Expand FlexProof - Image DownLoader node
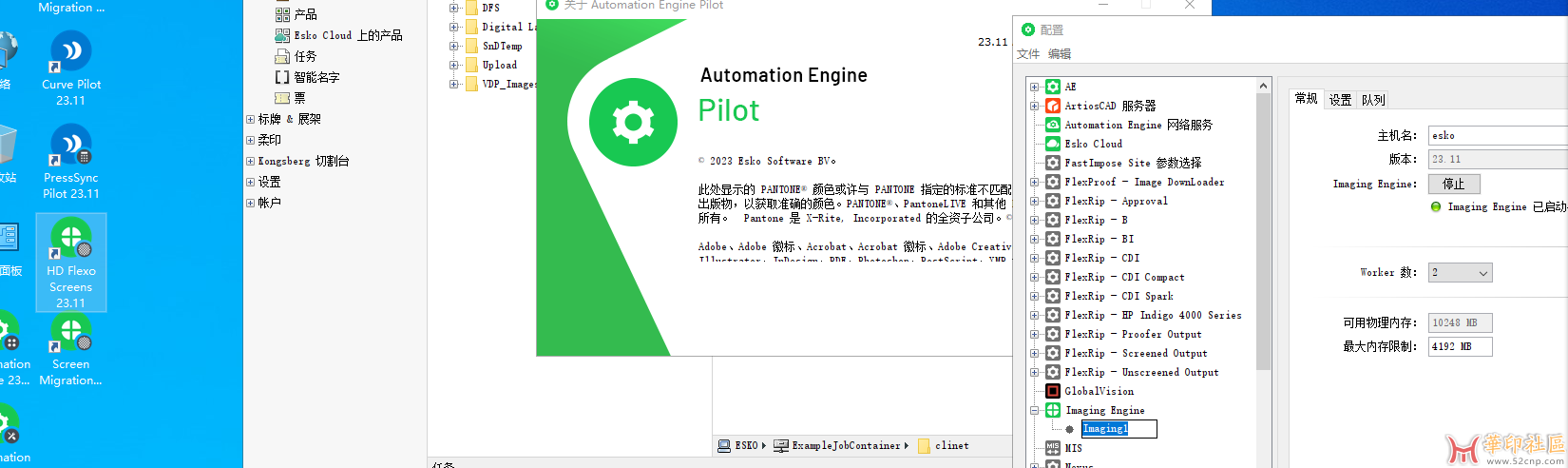The image size is (1568, 468). pos(1034,182)
